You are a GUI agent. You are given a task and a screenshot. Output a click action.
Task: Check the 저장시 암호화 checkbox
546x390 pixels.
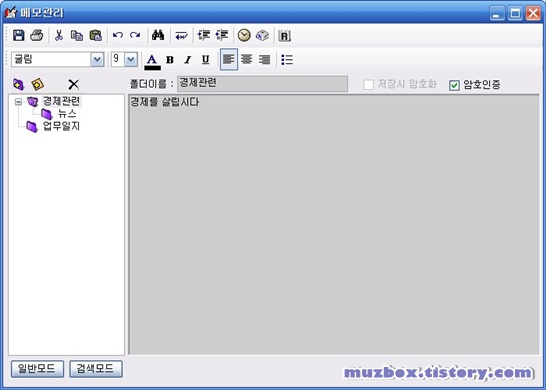point(368,85)
